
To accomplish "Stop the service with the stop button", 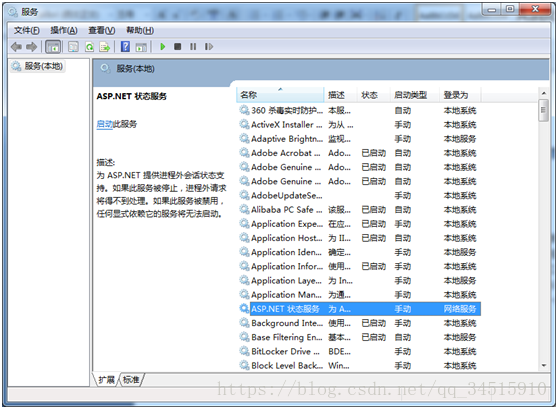I will tap(178, 47).
